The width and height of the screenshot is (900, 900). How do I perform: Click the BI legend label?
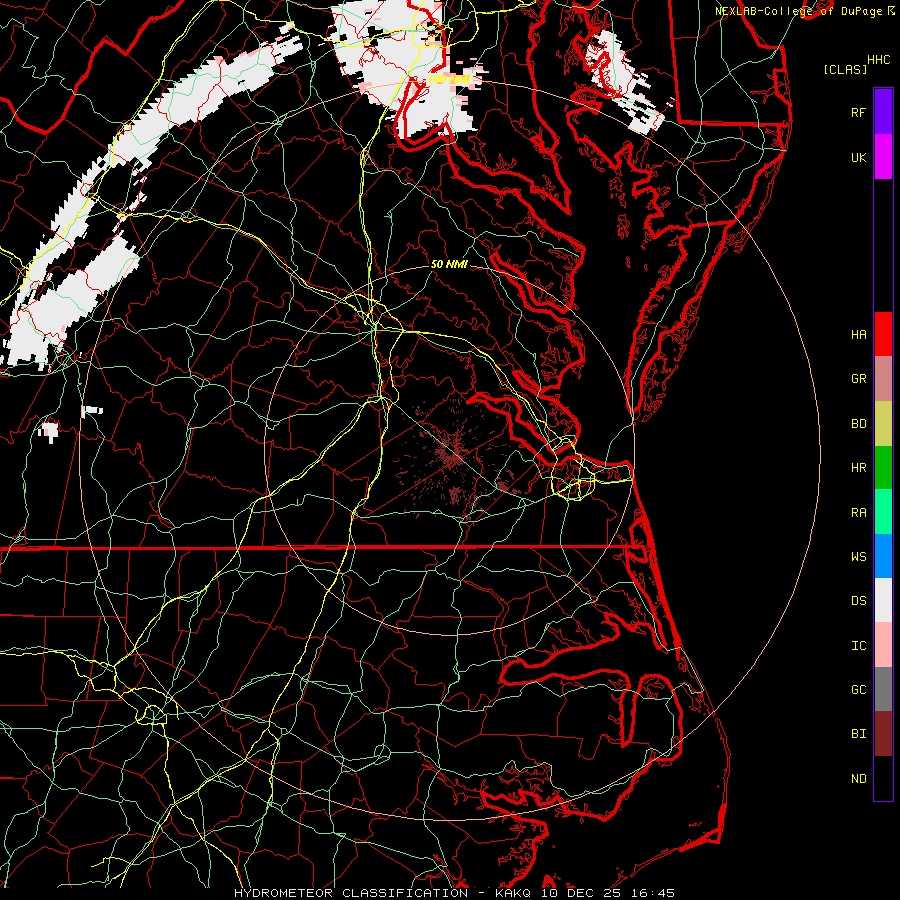point(859,734)
